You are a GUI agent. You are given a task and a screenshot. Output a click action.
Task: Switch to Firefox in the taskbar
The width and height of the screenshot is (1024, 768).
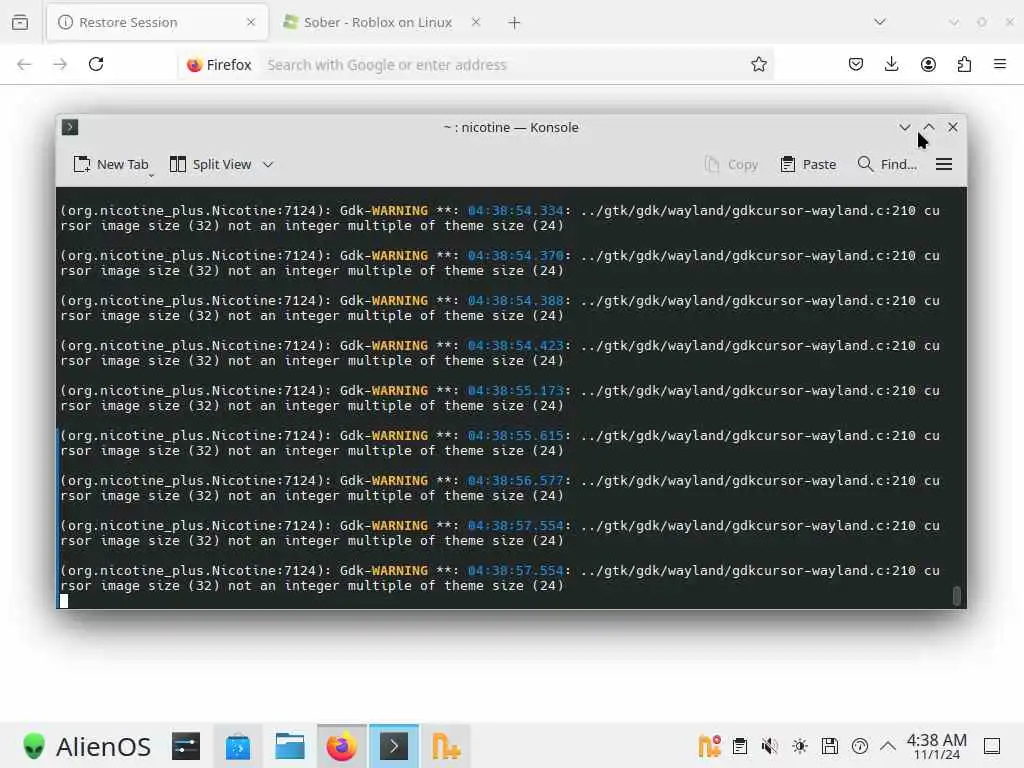click(342, 746)
